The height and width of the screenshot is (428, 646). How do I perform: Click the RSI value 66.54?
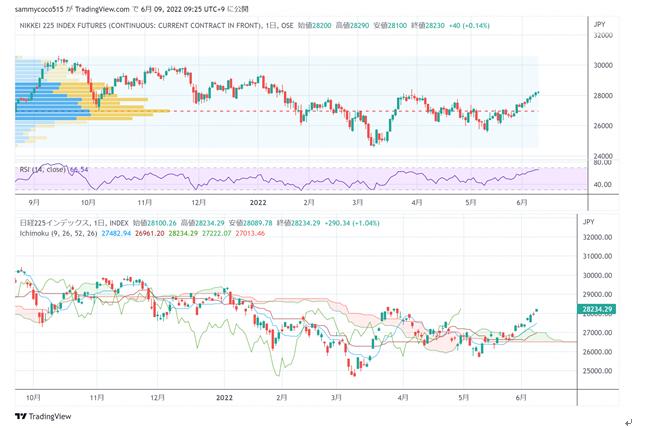point(79,169)
